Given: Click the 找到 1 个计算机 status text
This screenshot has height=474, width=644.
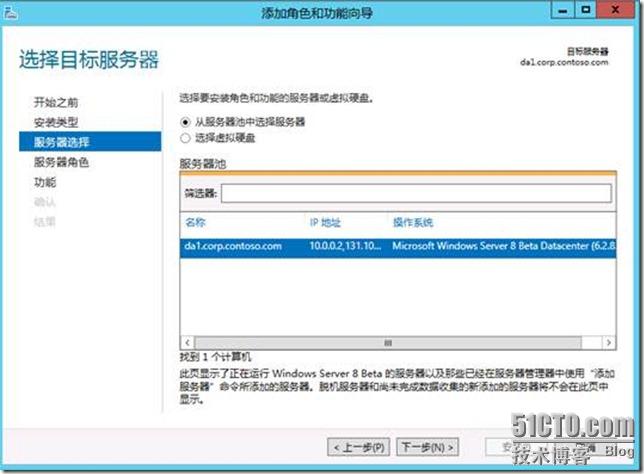Looking at the screenshot, I should pyautogui.click(x=215, y=357).
